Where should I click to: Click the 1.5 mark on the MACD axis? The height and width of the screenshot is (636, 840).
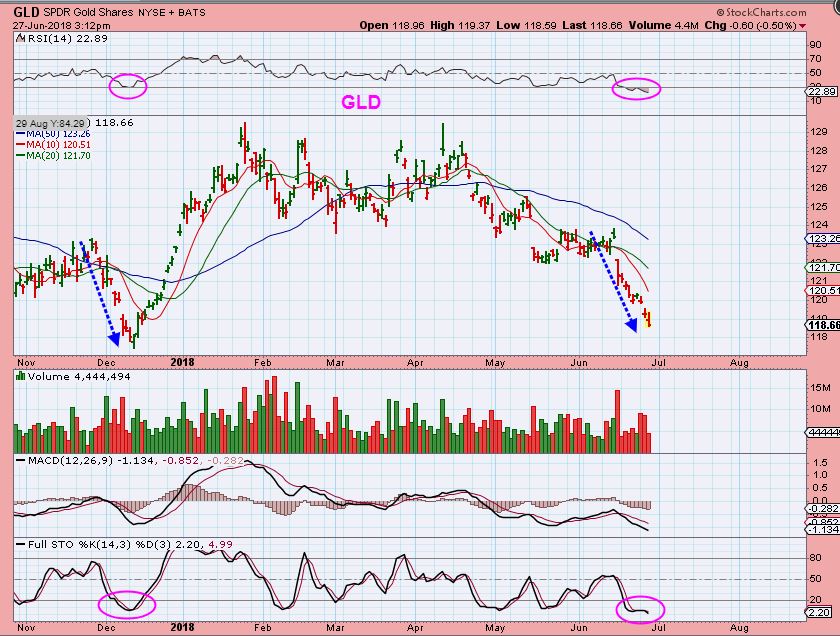click(820, 462)
